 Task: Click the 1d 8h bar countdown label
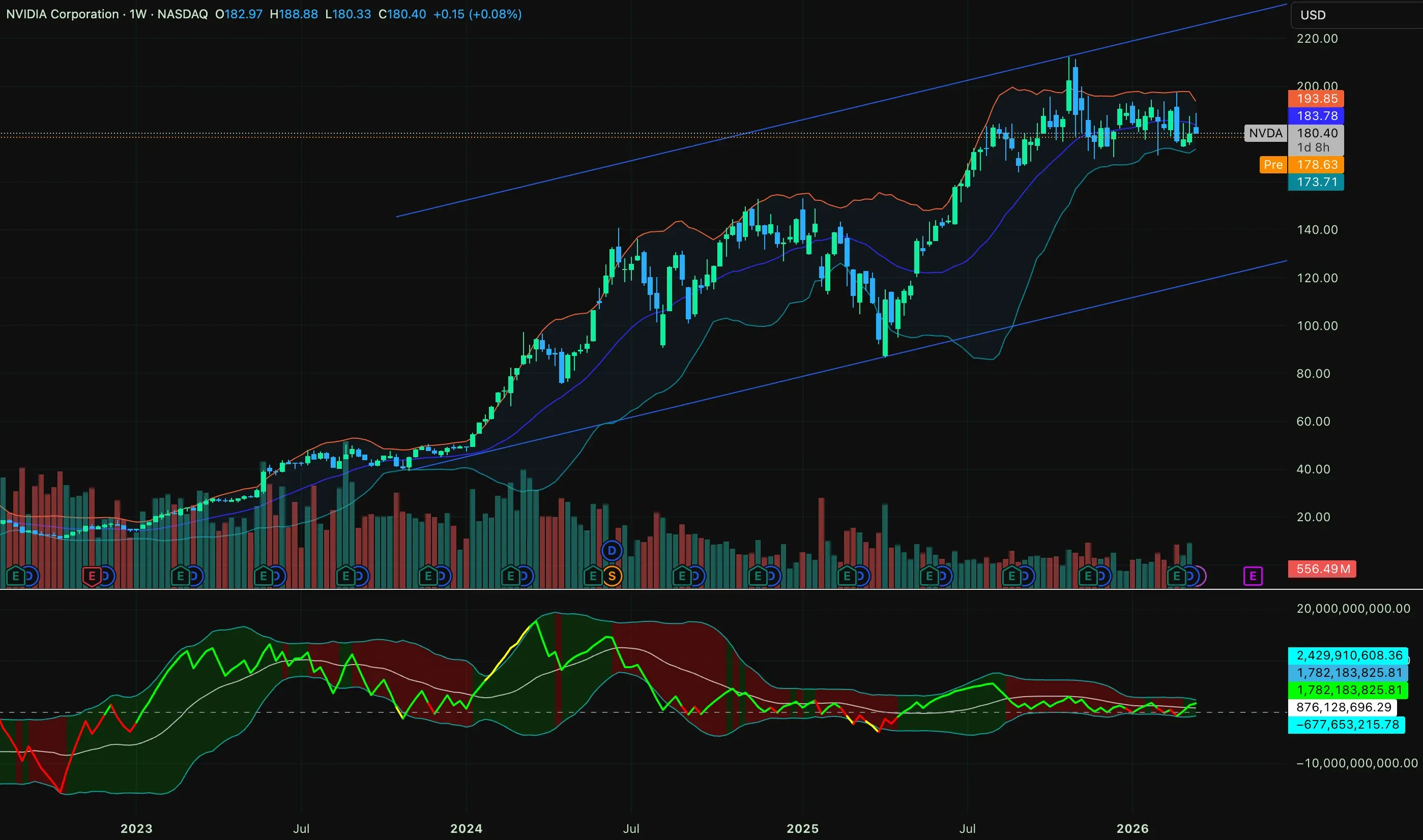(x=1313, y=147)
